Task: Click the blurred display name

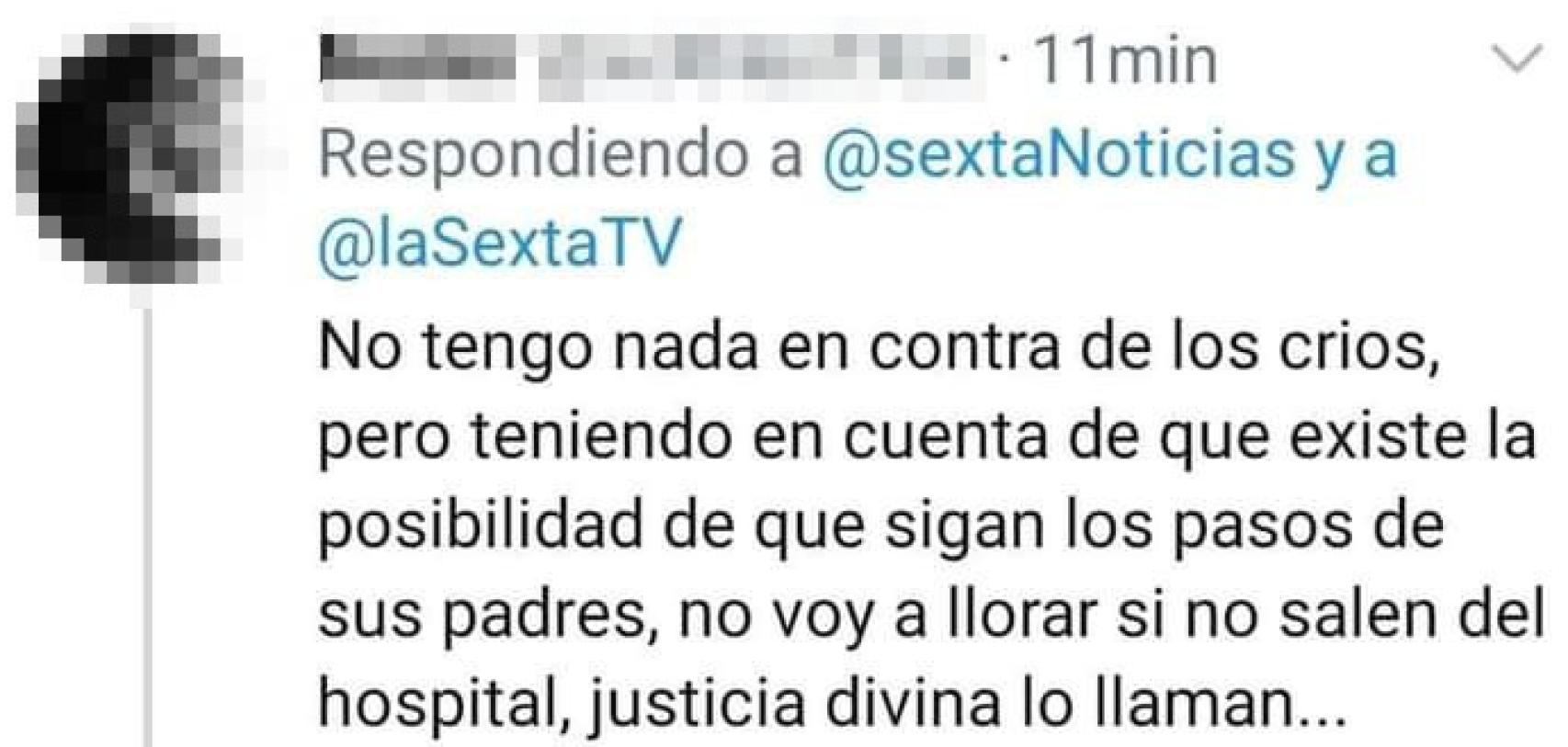Action: click(x=419, y=60)
